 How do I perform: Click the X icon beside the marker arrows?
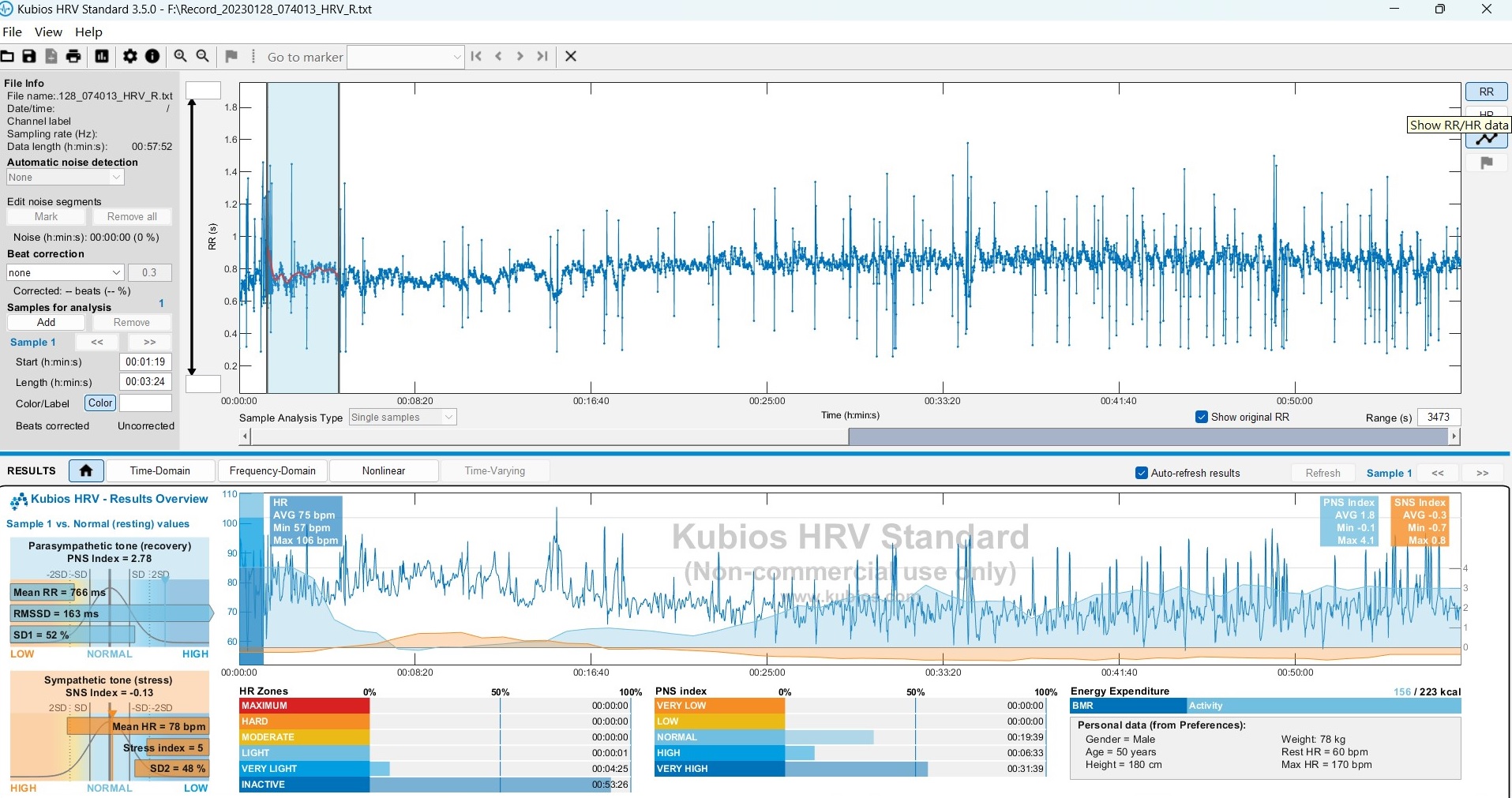tap(571, 56)
